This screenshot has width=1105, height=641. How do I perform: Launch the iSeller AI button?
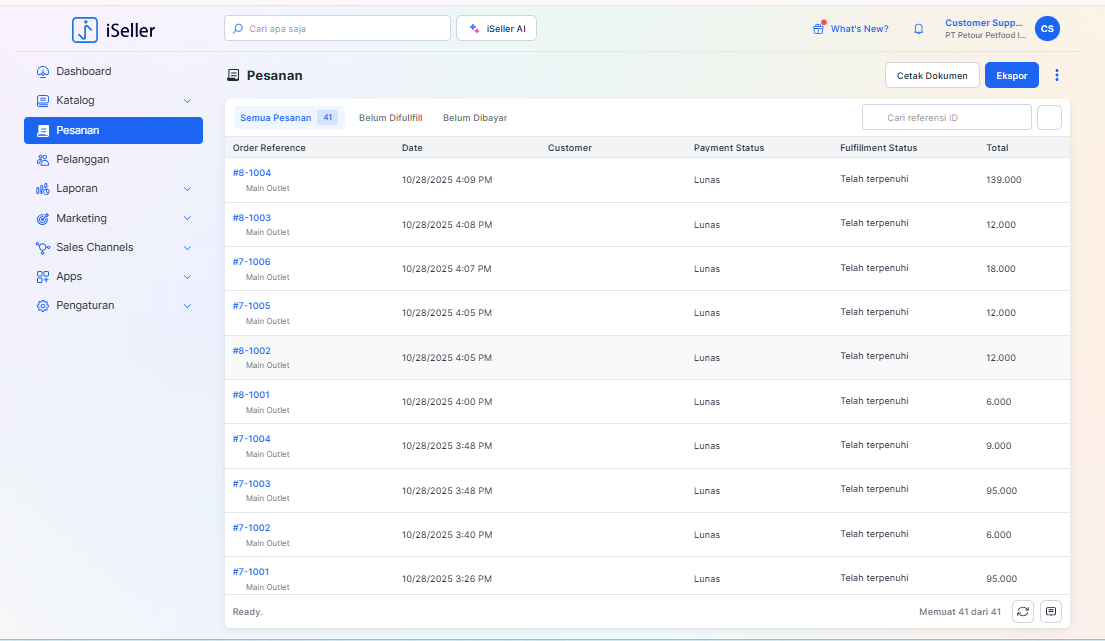tap(496, 29)
